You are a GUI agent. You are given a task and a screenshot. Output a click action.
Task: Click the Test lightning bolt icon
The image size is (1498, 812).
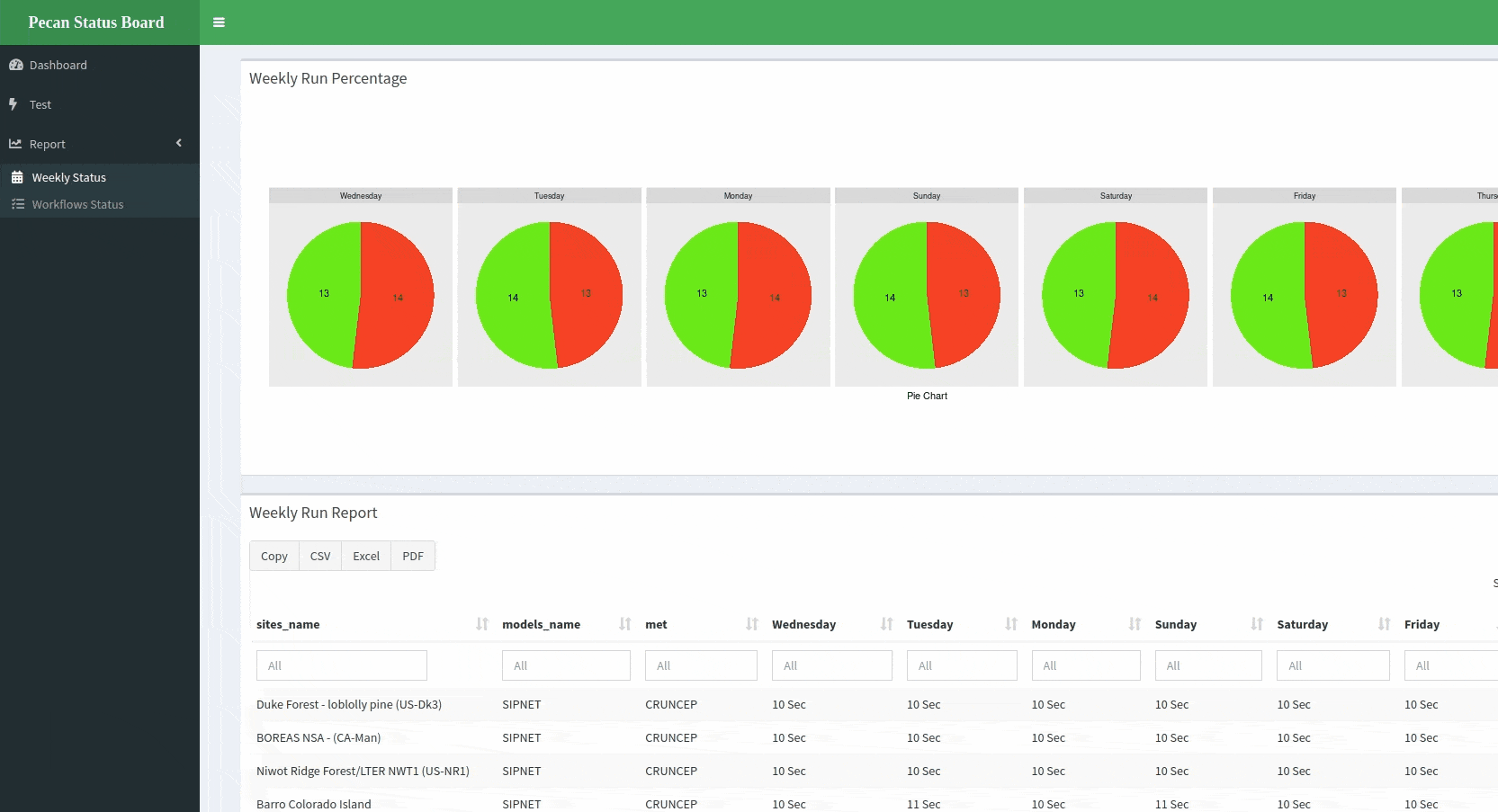[13, 104]
